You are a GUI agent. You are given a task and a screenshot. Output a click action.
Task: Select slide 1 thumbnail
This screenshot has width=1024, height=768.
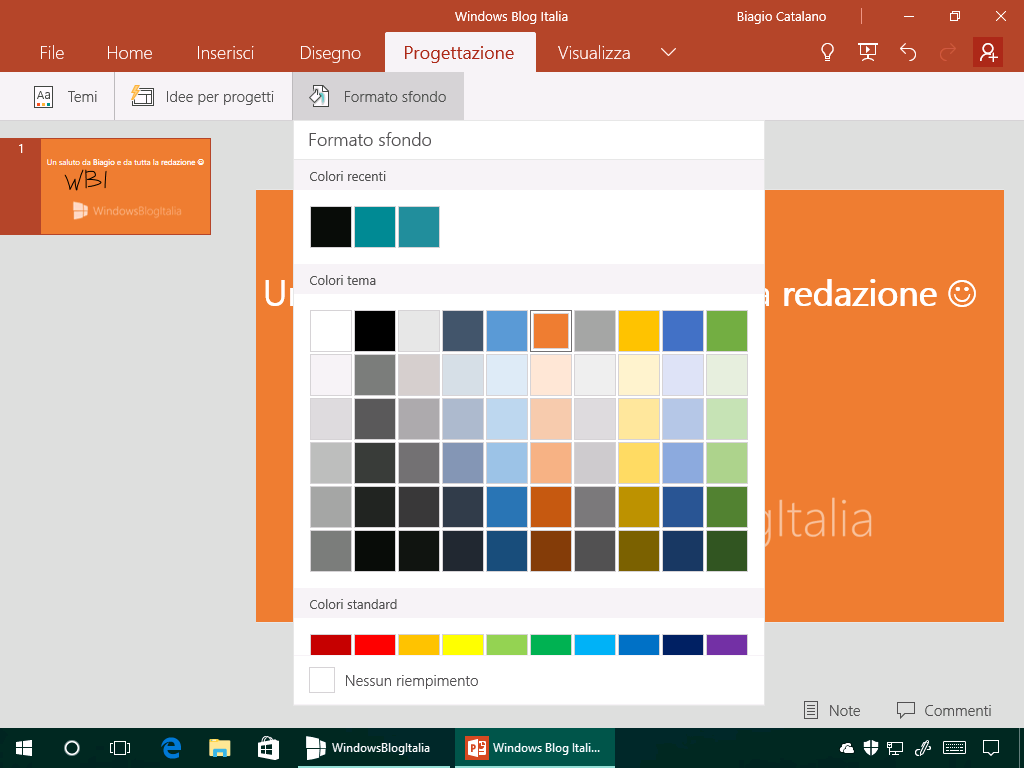coord(125,186)
